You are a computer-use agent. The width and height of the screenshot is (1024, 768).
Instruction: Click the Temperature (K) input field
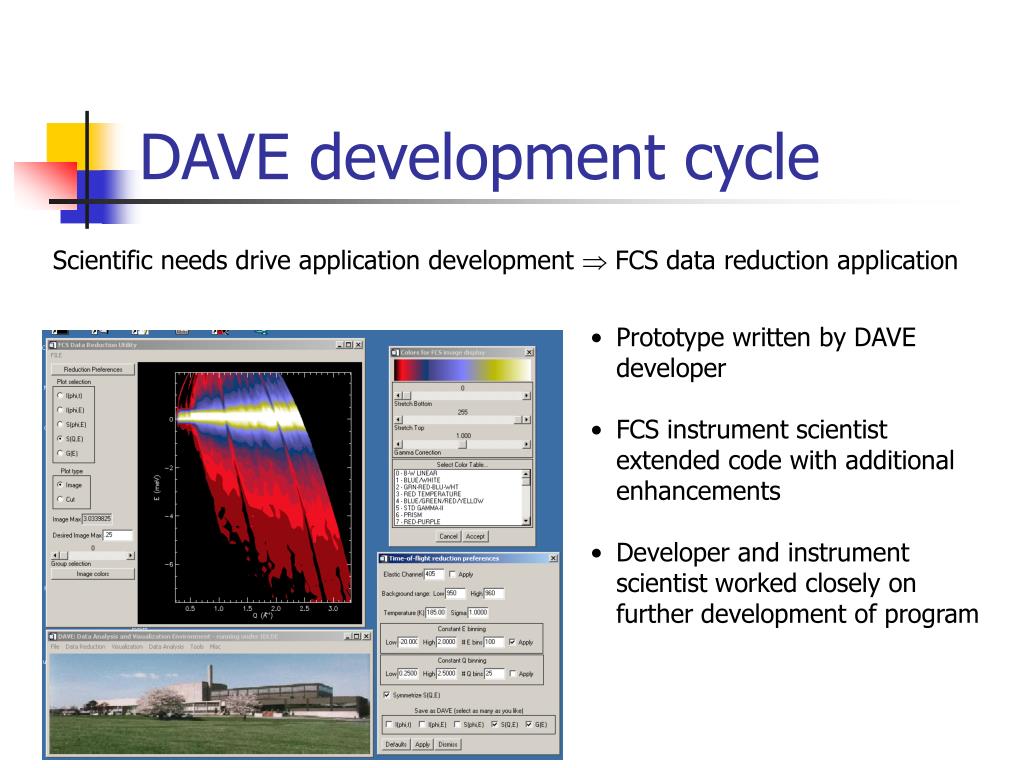click(436, 613)
